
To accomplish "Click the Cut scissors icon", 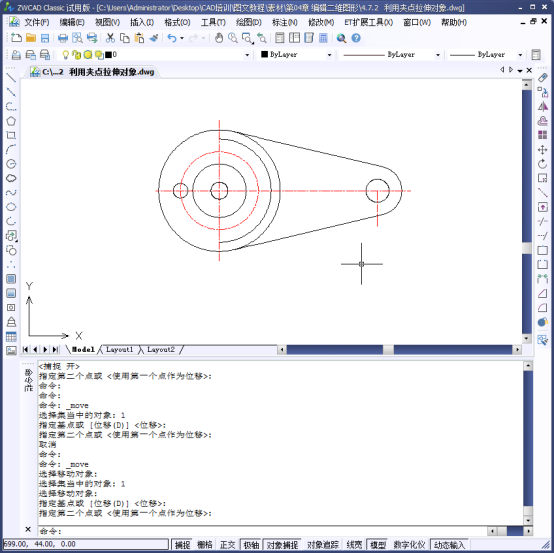I will tap(110, 38).
